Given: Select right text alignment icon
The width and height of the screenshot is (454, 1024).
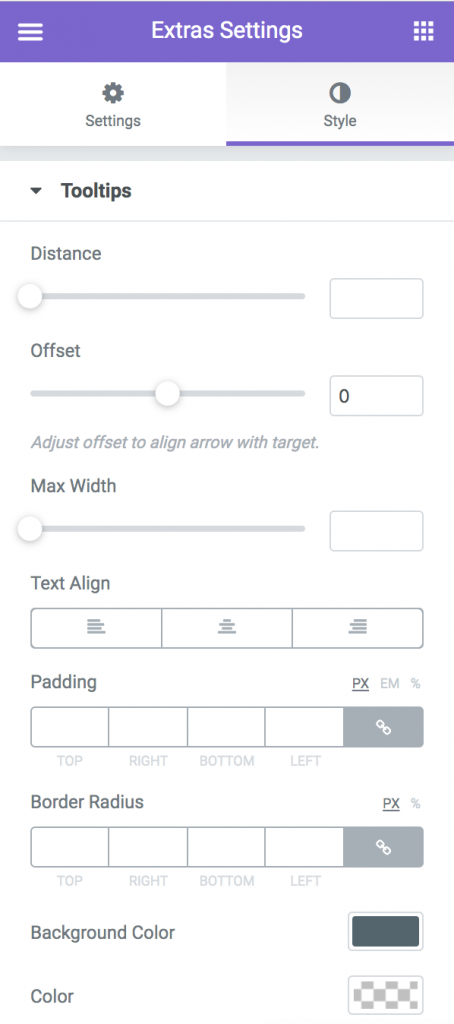Looking at the screenshot, I should [357, 628].
